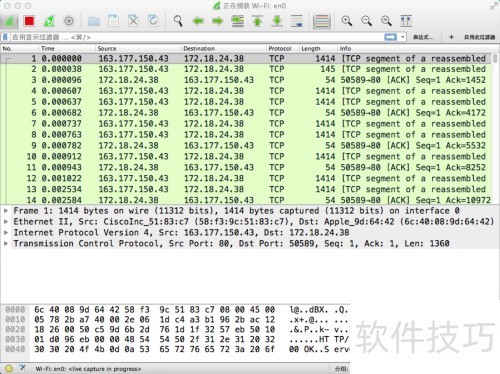This screenshot has width=500, height=374.
Task: Restart the current capture
Action: 49,21
